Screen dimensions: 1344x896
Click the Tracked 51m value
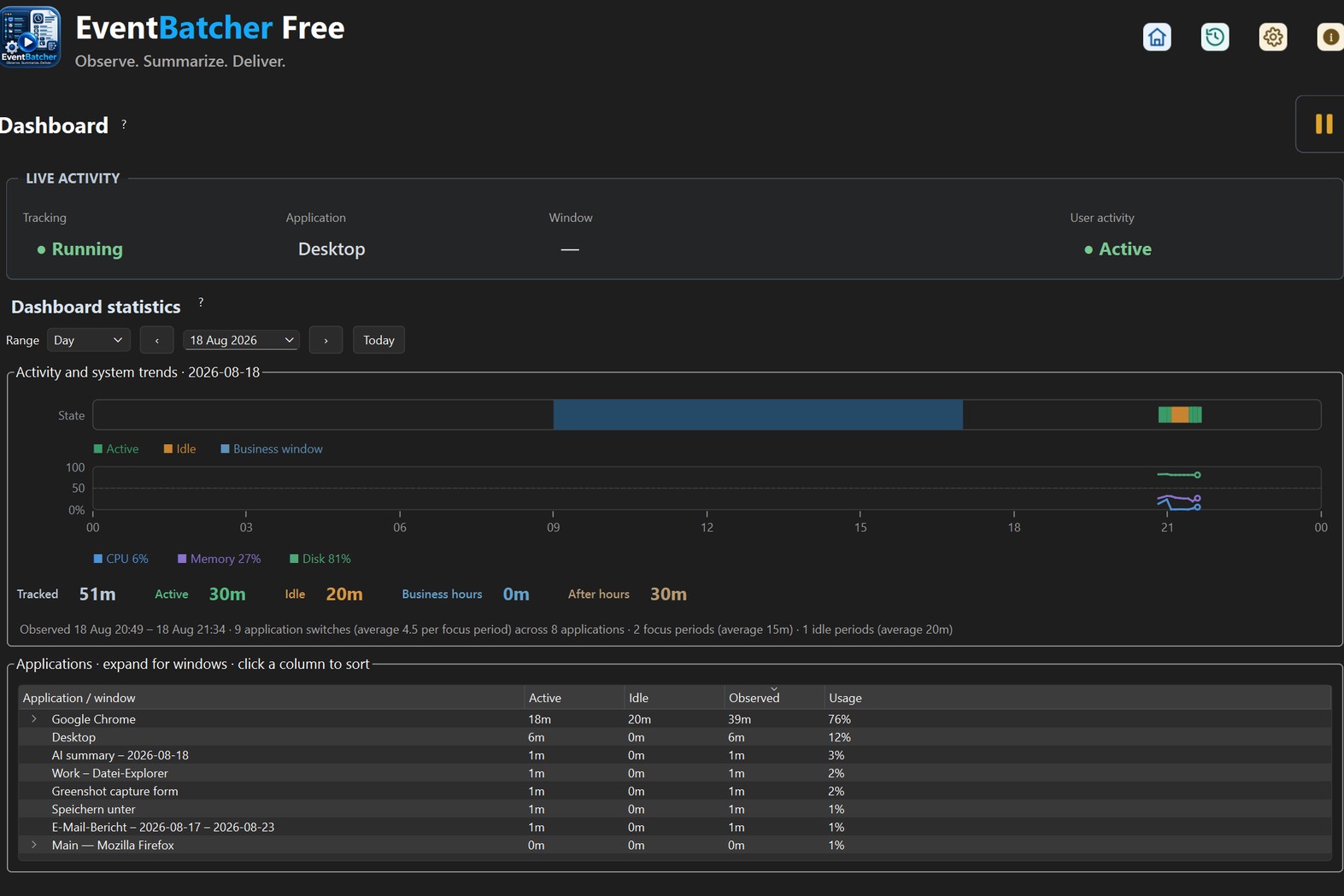(97, 594)
